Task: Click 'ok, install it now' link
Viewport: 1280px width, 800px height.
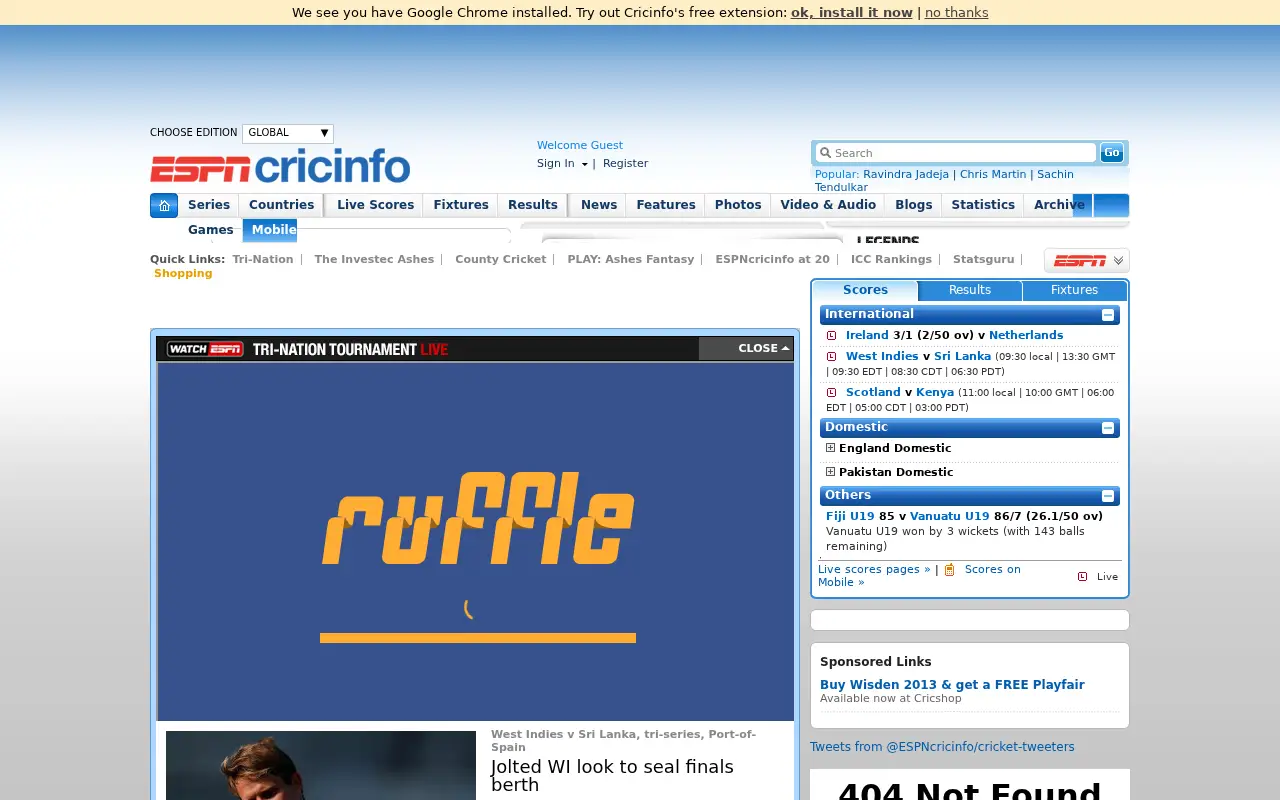Action: pos(852,13)
